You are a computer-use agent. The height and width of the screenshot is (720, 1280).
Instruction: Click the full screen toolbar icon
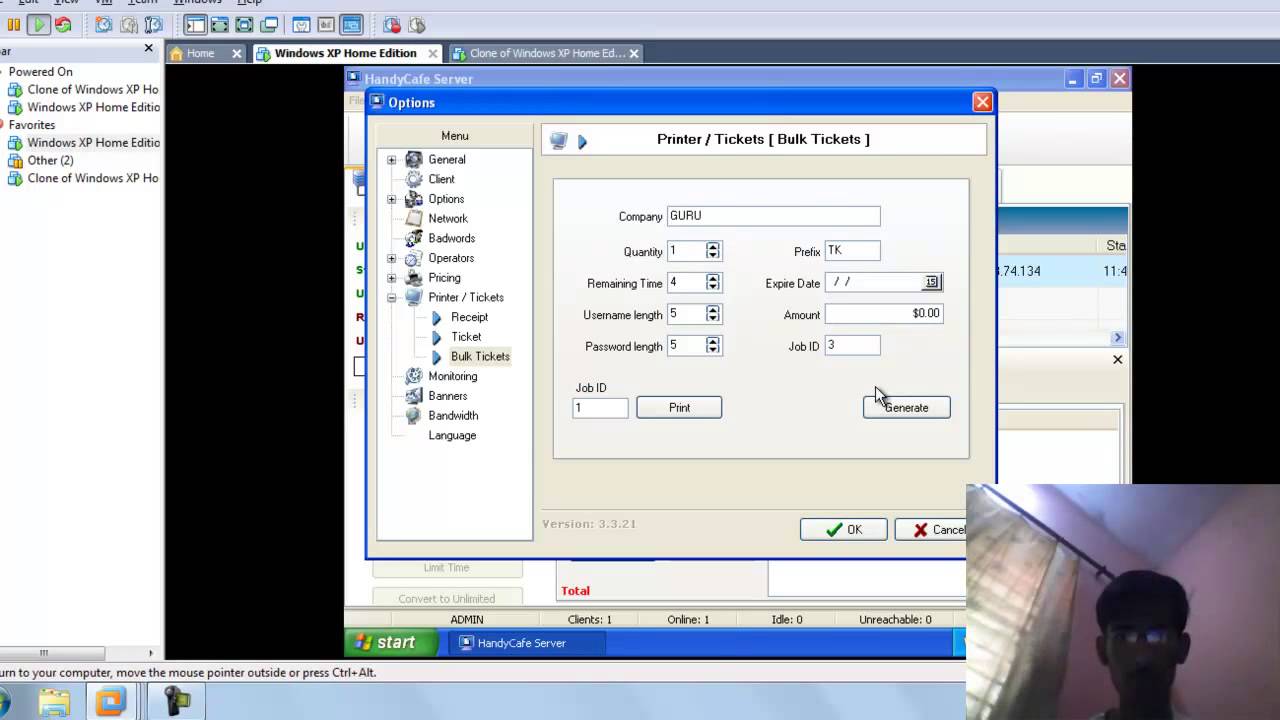tap(244, 25)
